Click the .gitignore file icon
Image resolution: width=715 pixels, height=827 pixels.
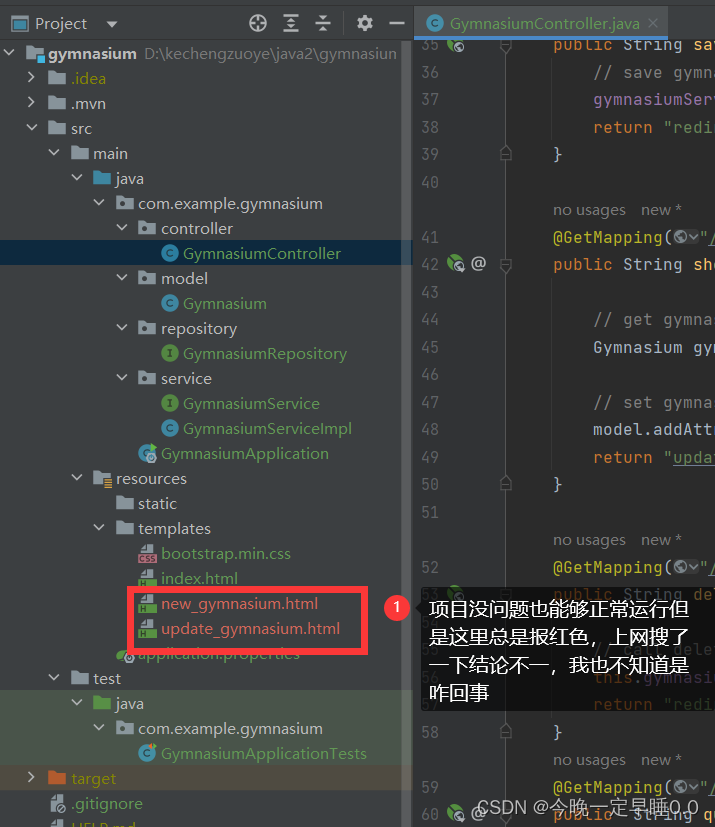[57, 804]
